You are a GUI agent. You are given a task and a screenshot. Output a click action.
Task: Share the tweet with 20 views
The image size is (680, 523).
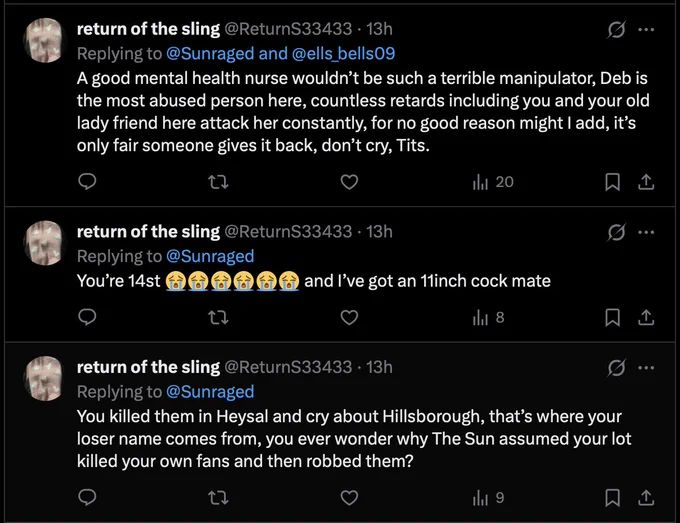point(646,182)
